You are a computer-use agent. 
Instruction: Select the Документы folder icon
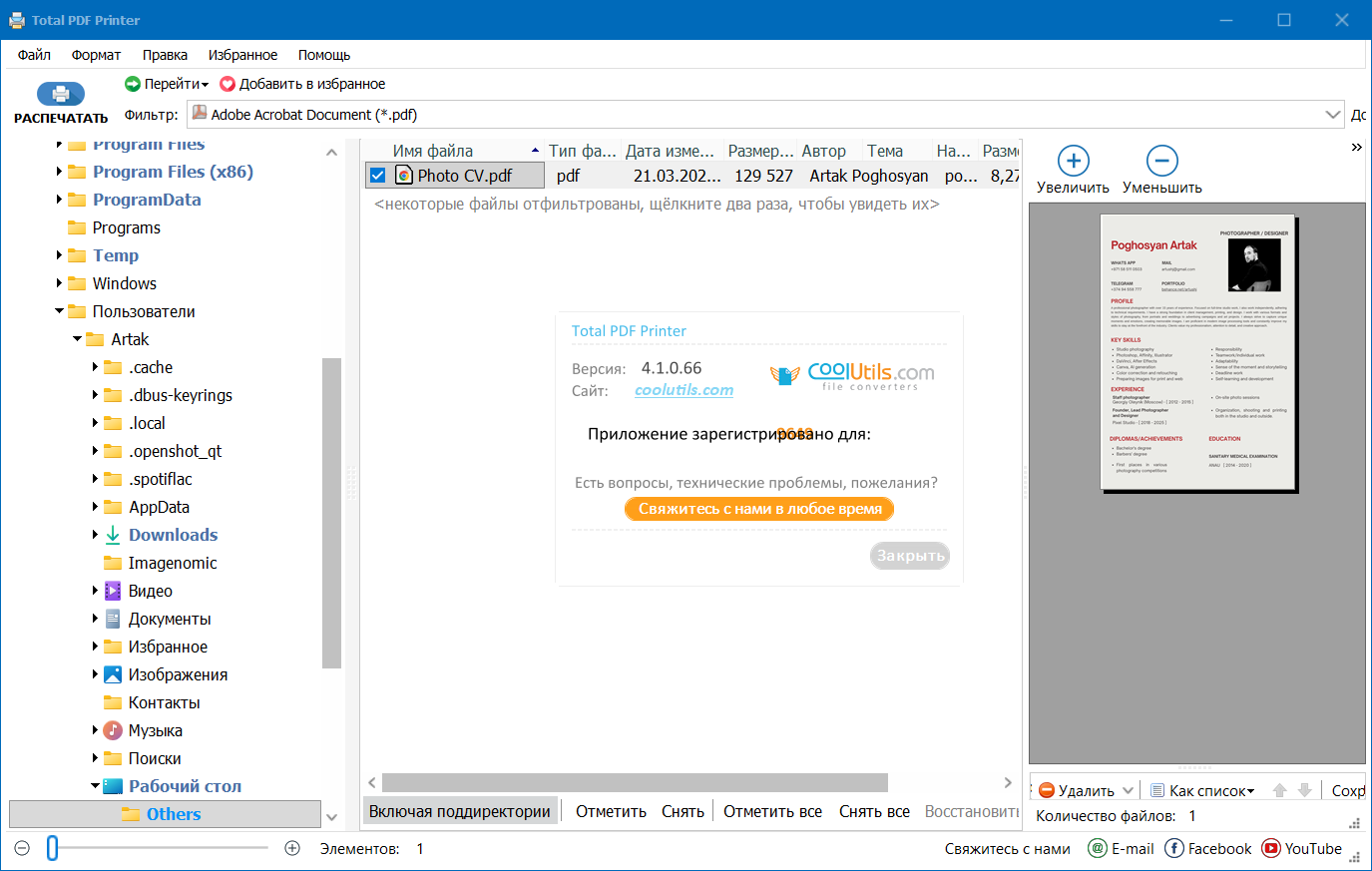[113, 619]
